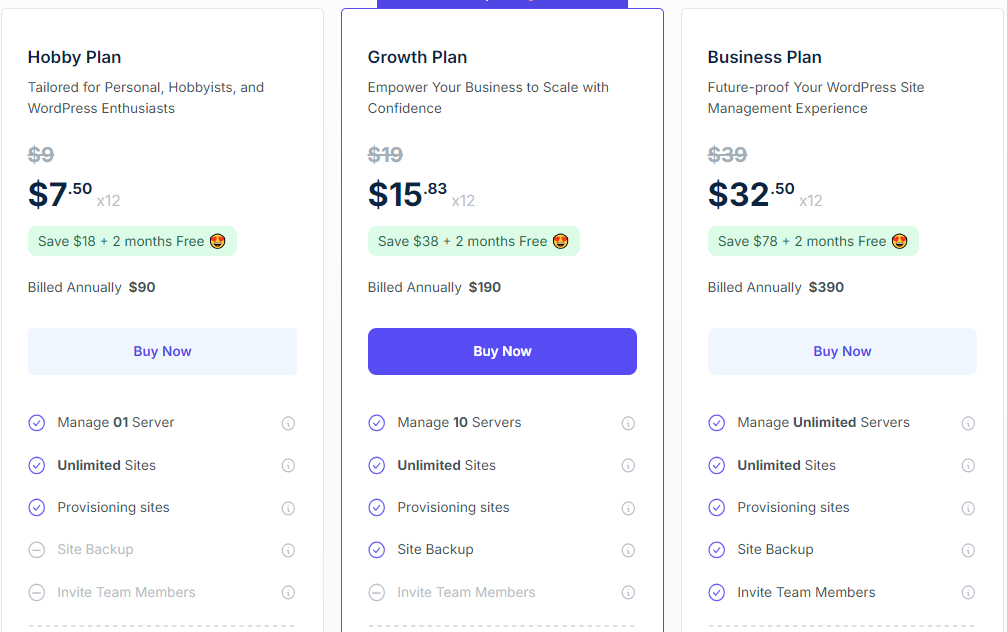Image resolution: width=1007 pixels, height=632 pixels.
Task: Click info icon beside Hobby Manage 01 Server
Action: pos(288,423)
